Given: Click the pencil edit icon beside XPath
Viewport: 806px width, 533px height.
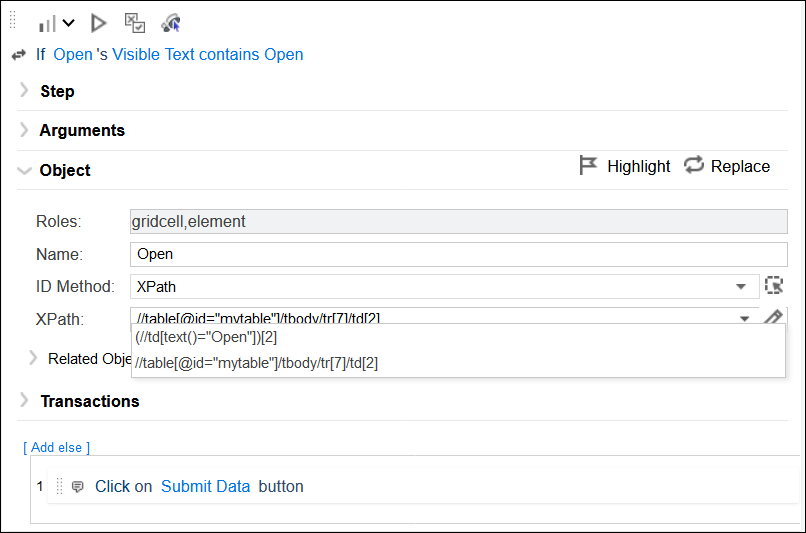Looking at the screenshot, I should tap(773, 318).
